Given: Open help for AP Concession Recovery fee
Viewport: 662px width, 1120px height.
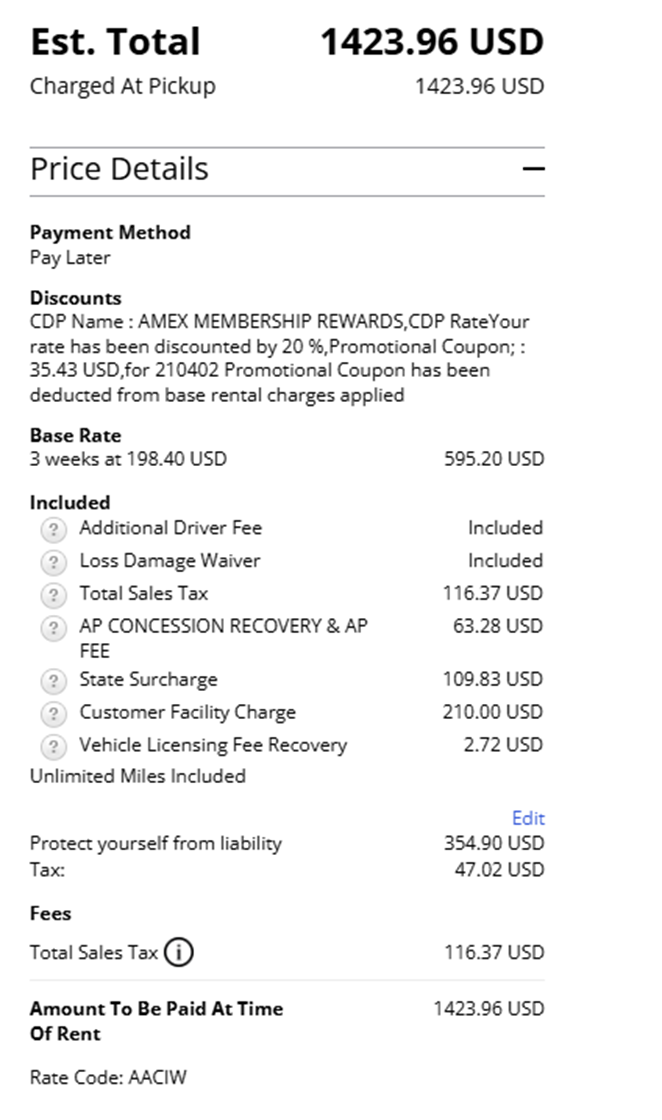Looking at the screenshot, I should [x=57, y=628].
